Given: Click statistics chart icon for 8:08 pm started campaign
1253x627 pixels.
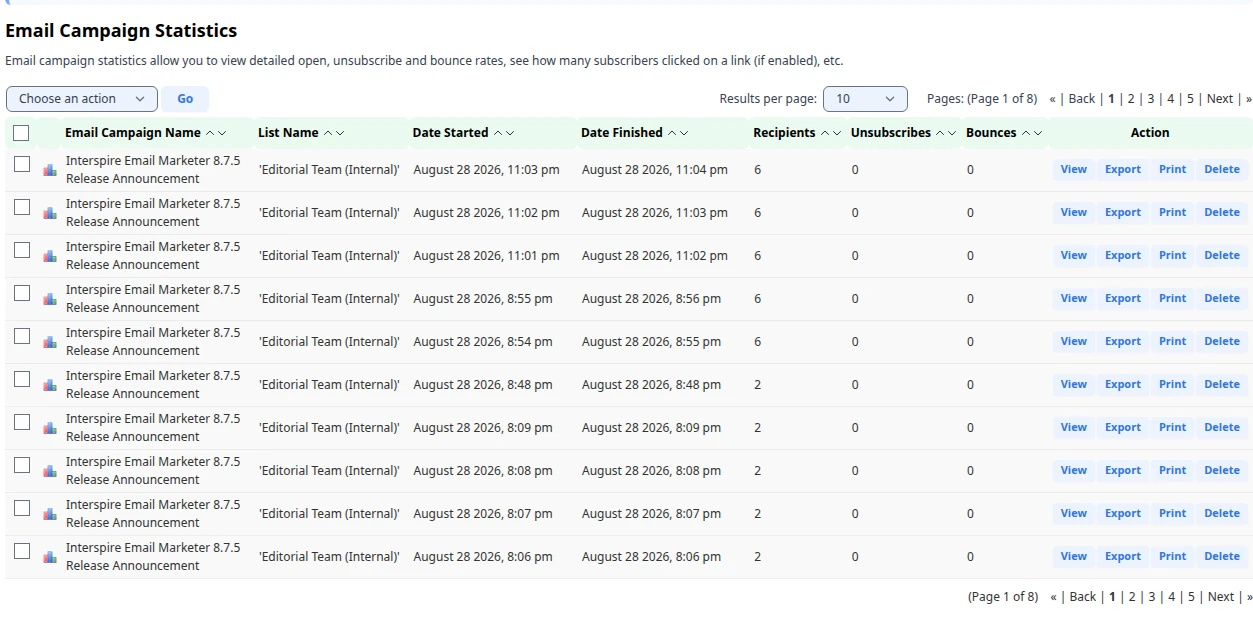Looking at the screenshot, I should tap(50, 471).
